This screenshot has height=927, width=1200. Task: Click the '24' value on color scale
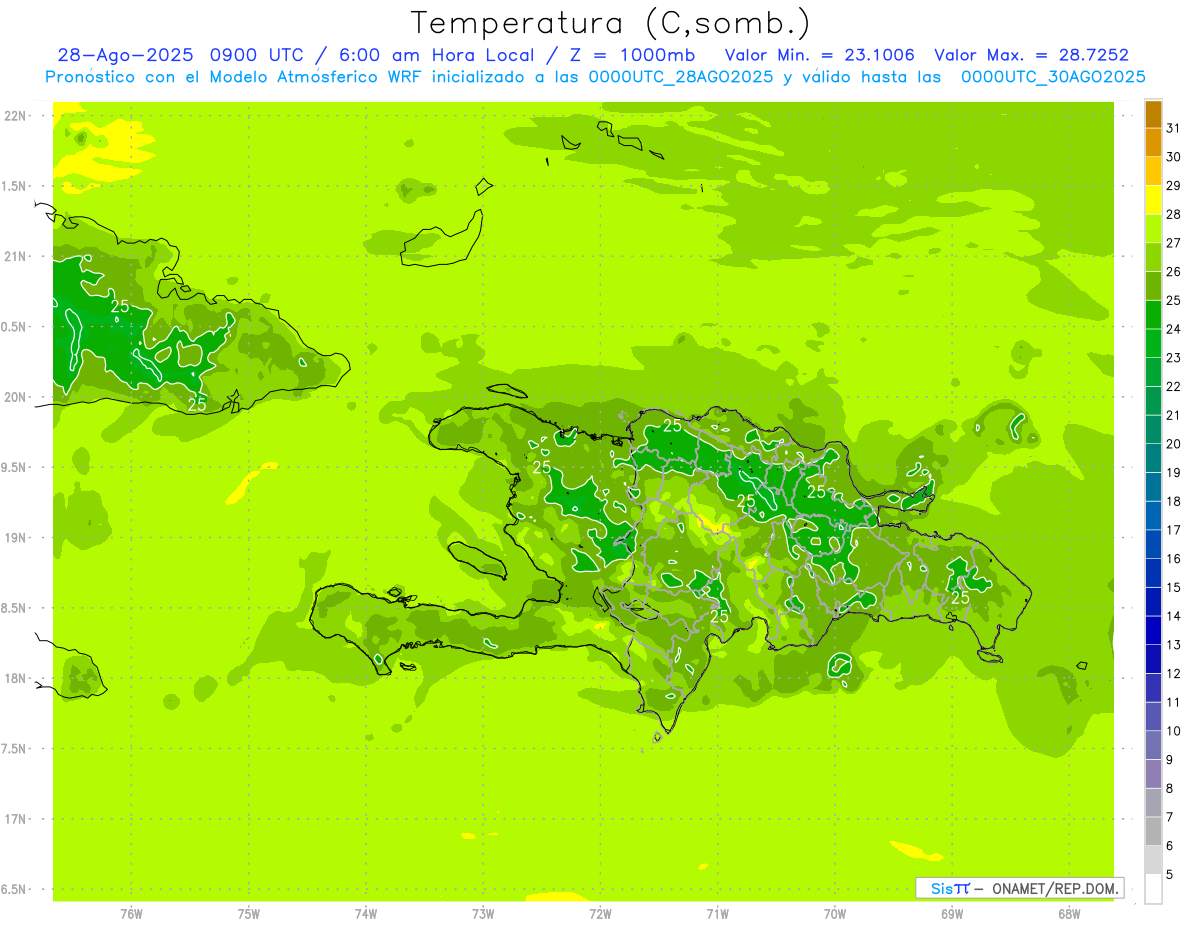tap(1174, 329)
